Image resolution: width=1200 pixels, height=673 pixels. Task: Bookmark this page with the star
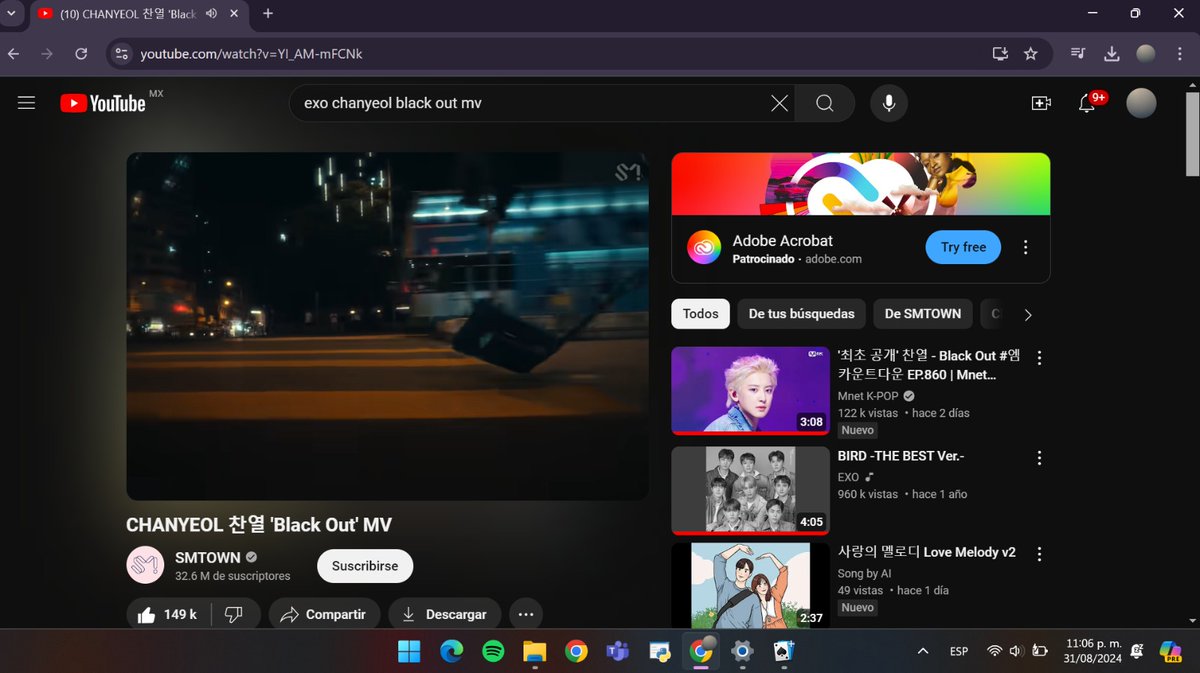pyautogui.click(x=1031, y=54)
